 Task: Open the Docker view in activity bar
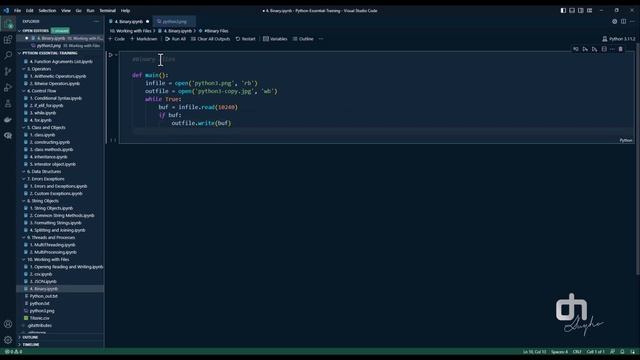coord(8,120)
